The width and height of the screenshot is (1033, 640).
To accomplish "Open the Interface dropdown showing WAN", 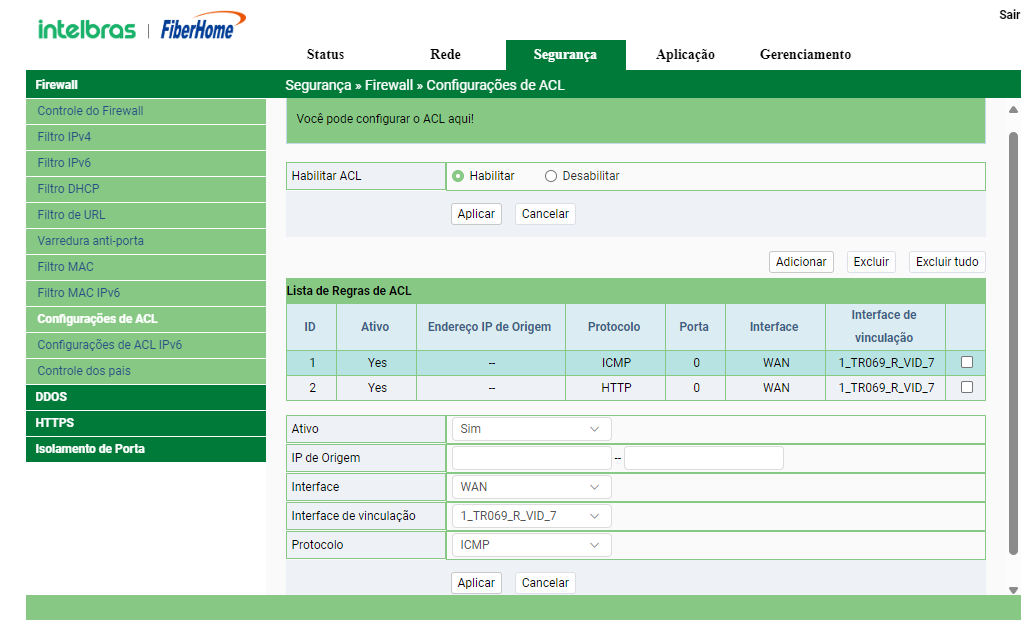I will tap(531, 487).
